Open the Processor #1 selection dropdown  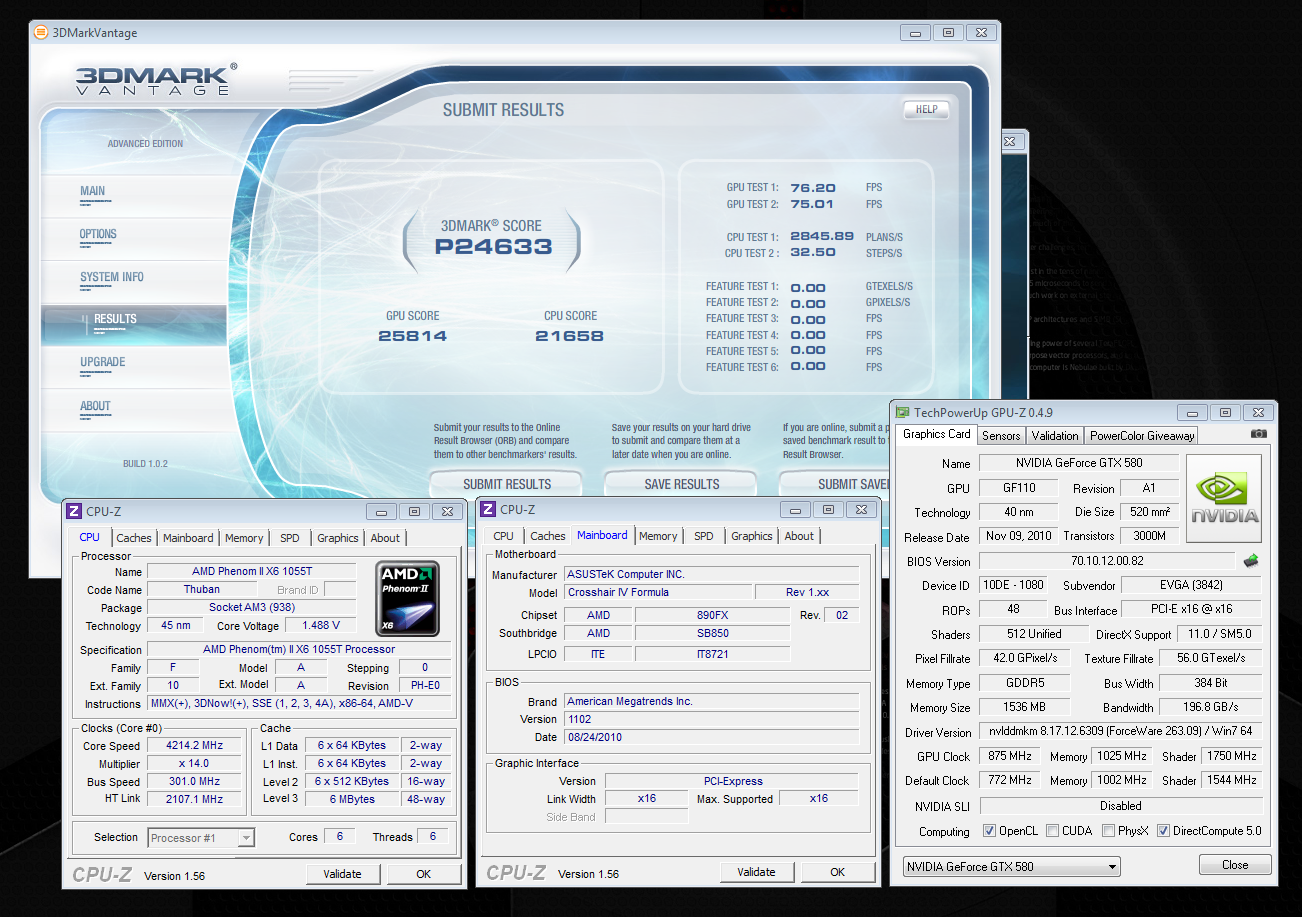coord(201,838)
